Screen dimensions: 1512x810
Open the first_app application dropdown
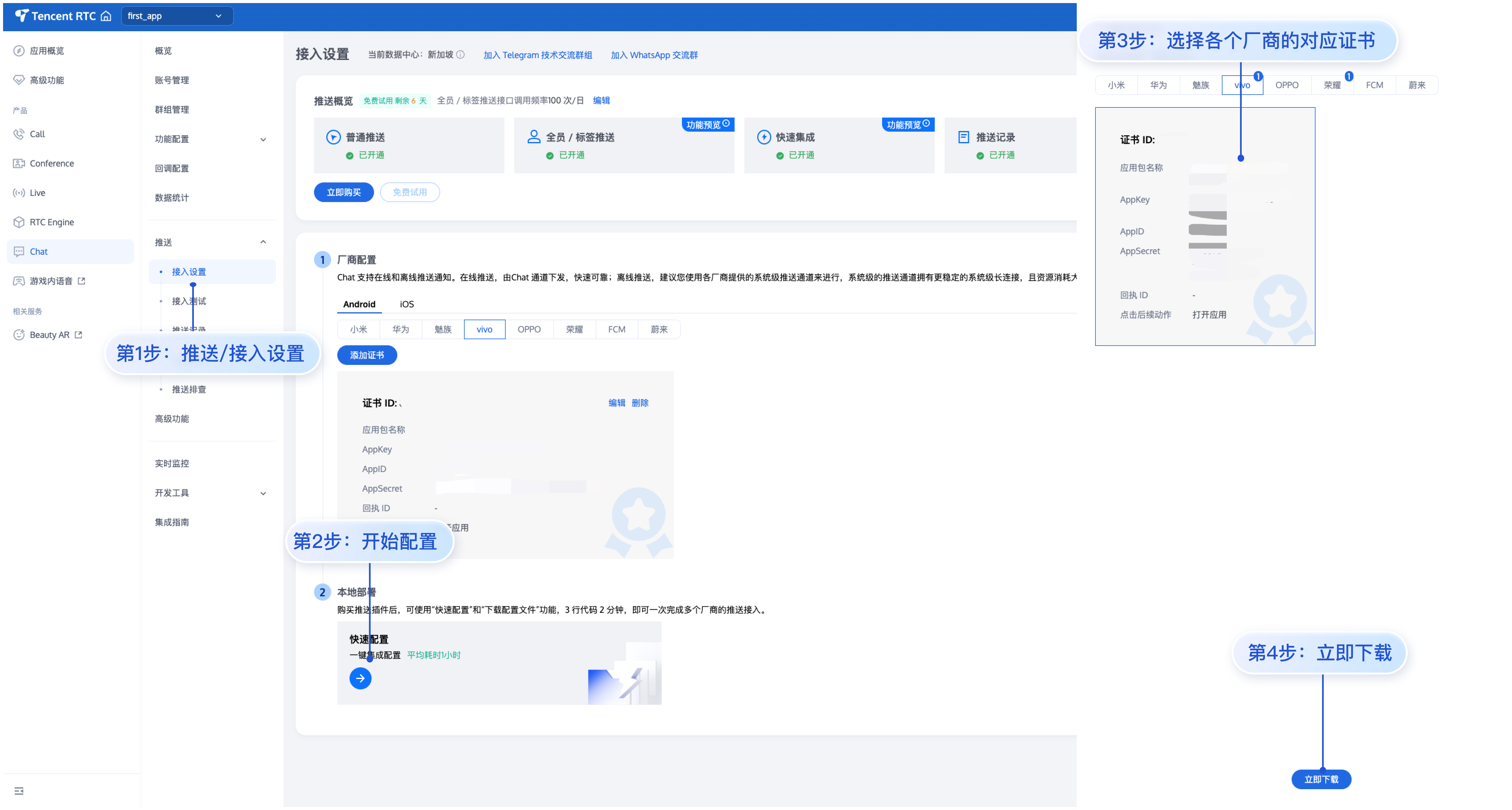pyautogui.click(x=177, y=16)
